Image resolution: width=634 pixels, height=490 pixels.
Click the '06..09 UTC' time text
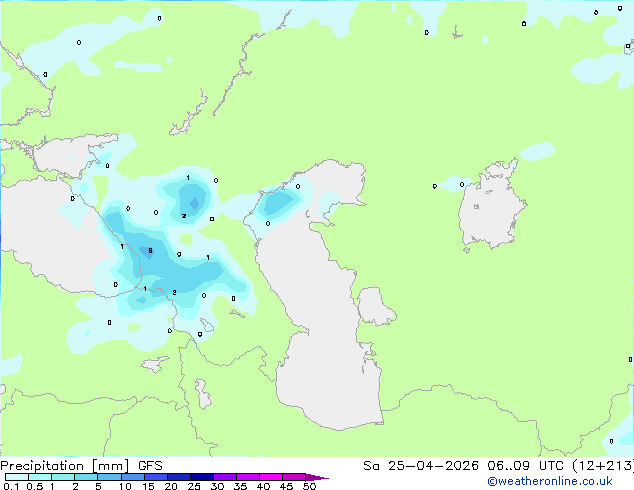coord(525,466)
